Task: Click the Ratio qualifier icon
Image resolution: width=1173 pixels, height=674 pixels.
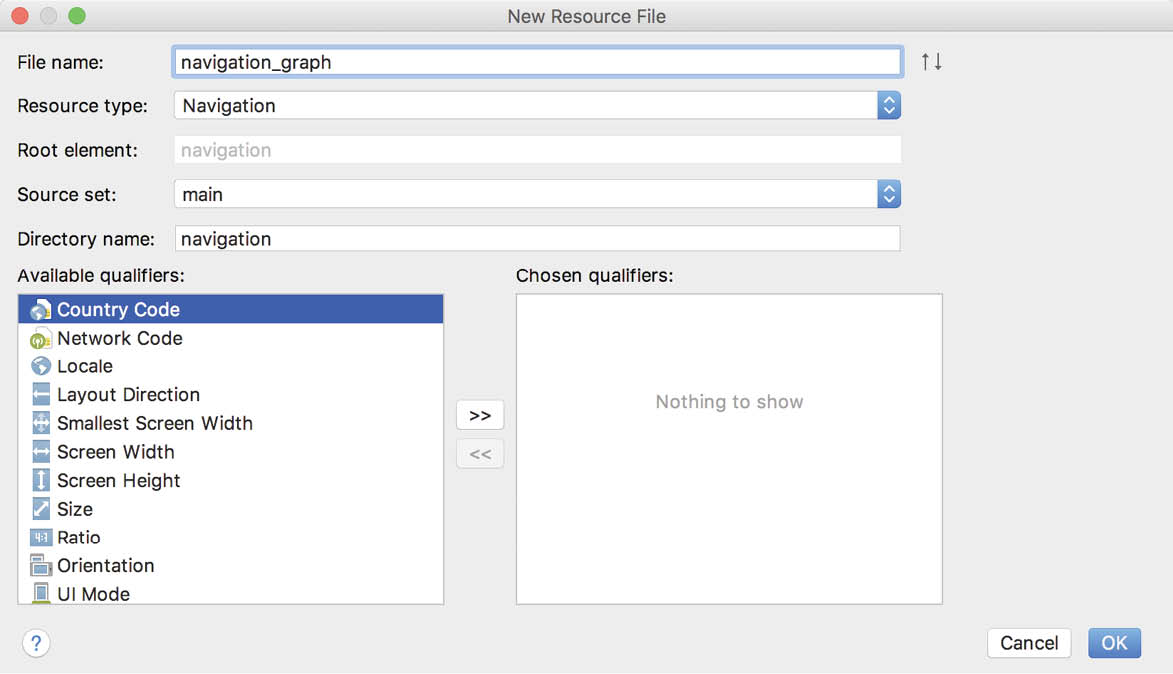Action: [40, 537]
